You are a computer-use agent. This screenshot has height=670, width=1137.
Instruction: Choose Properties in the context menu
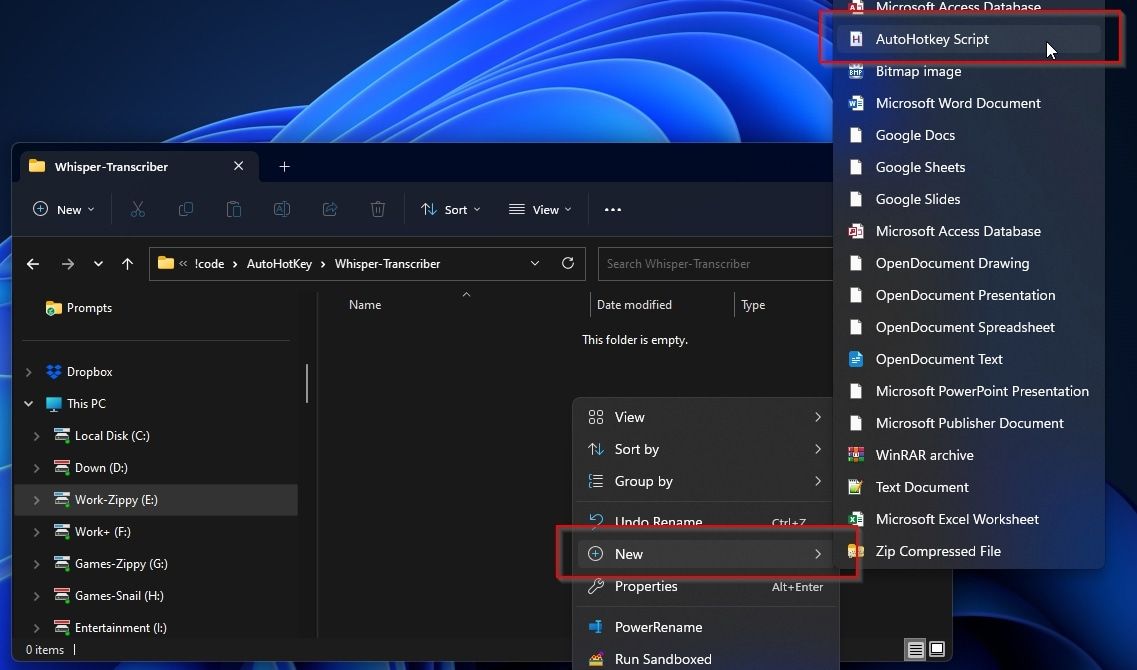click(646, 587)
